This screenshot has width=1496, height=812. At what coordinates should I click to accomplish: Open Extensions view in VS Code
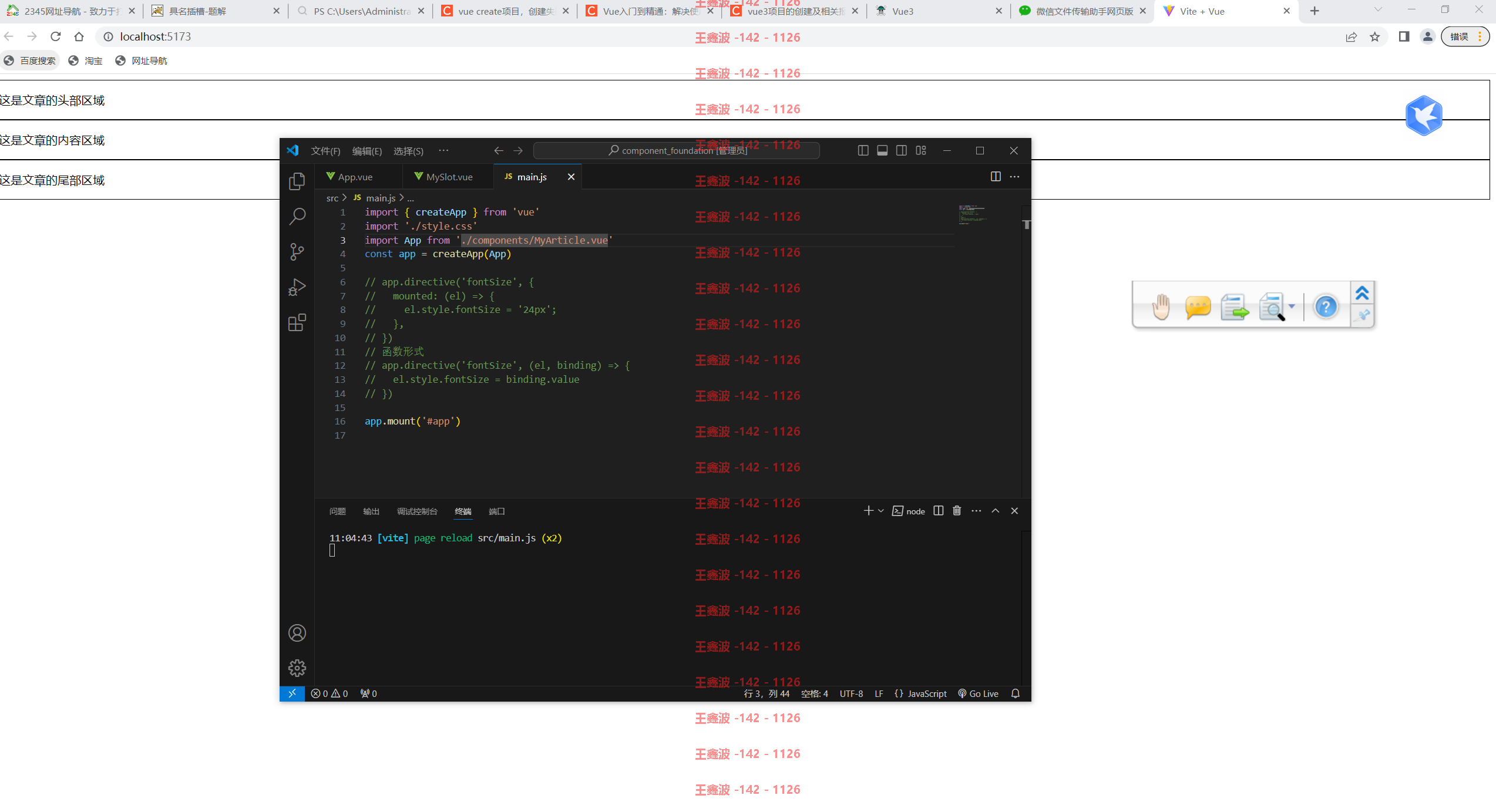tap(297, 322)
